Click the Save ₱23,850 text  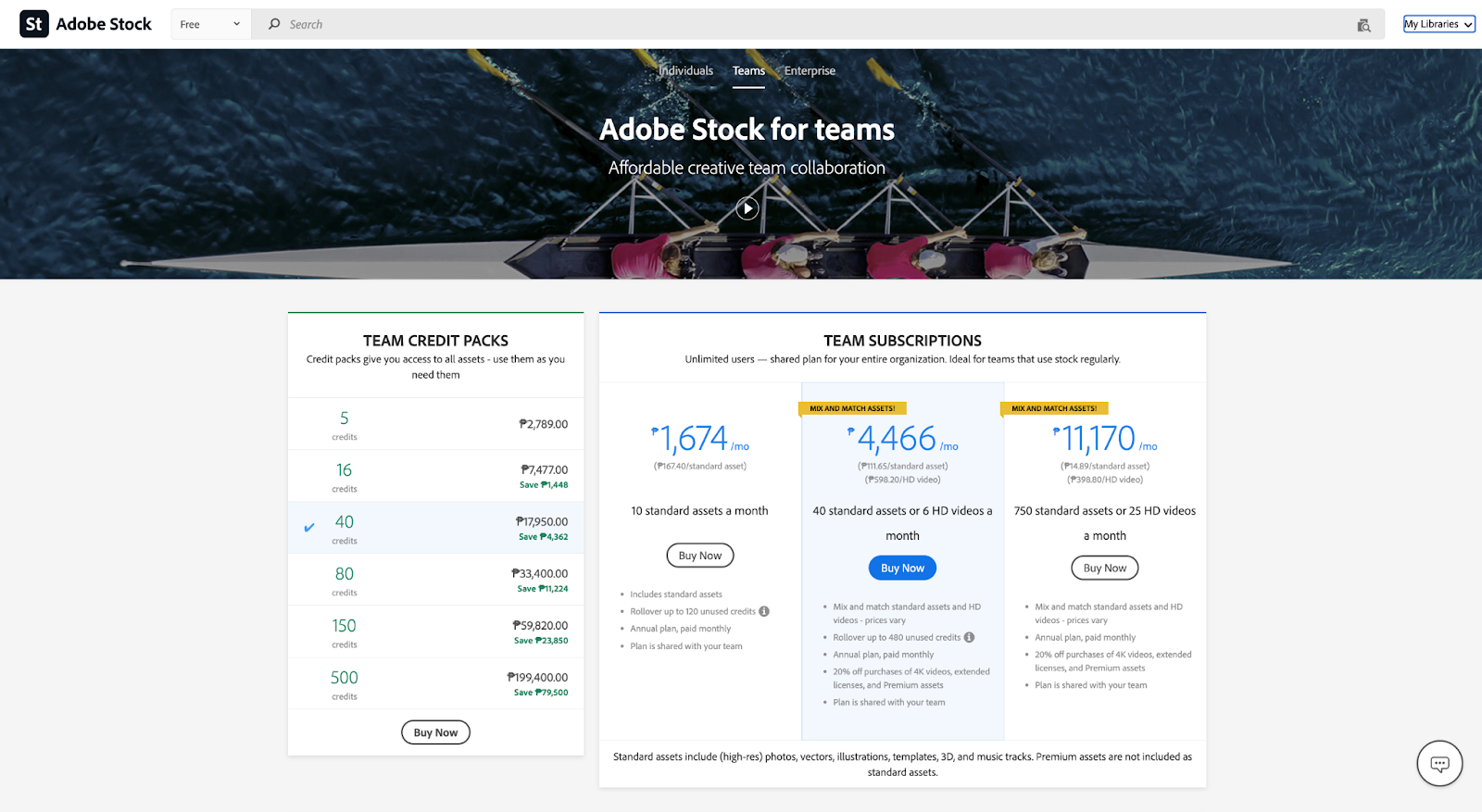(x=541, y=641)
